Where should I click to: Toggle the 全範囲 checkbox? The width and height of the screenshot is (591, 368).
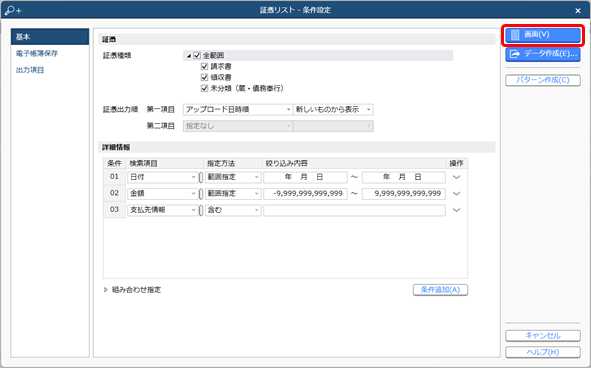197,55
